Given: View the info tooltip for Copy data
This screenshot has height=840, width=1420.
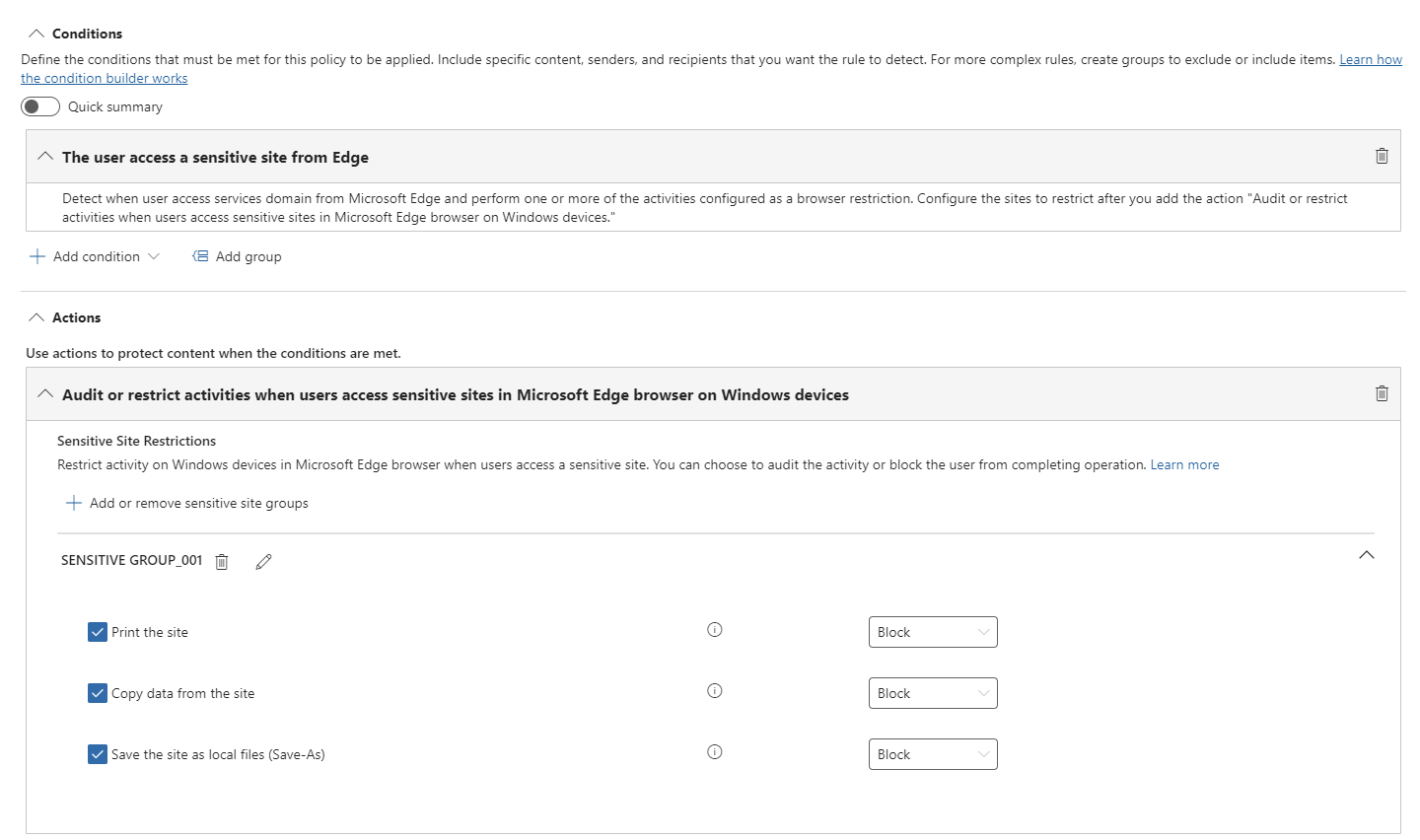Looking at the screenshot, I should click(714, 690).
